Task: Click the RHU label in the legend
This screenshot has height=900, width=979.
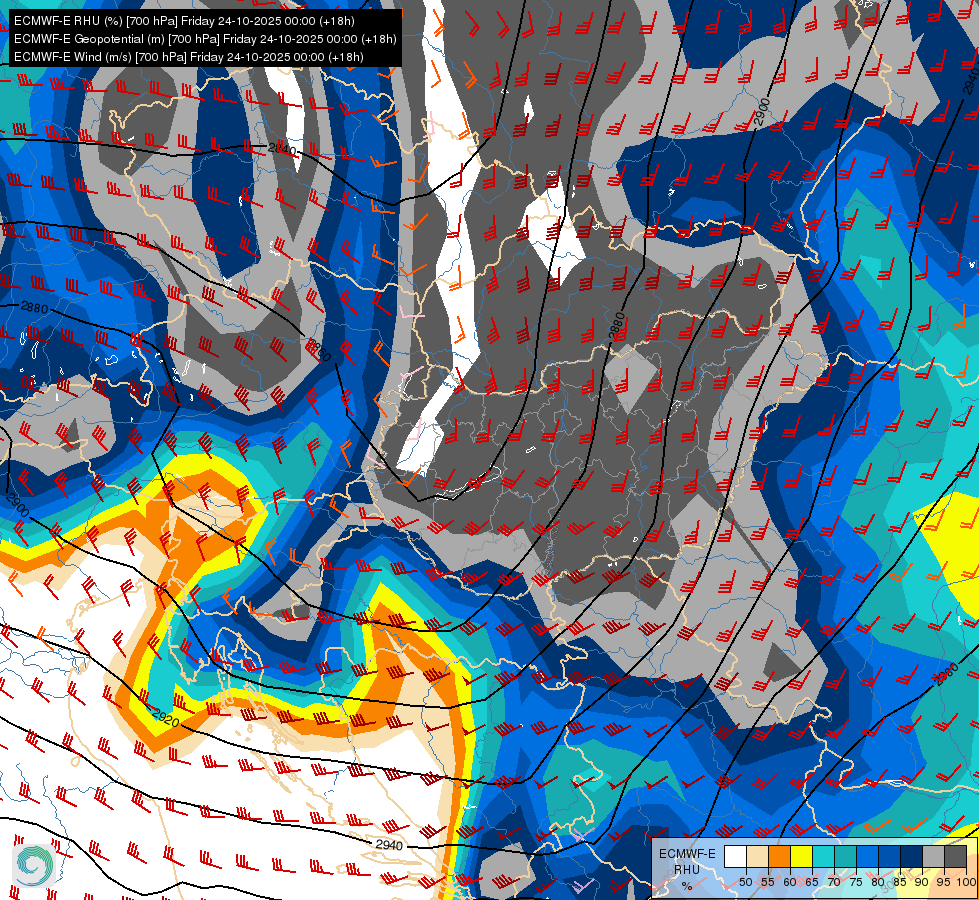Action: pos(687,869)
